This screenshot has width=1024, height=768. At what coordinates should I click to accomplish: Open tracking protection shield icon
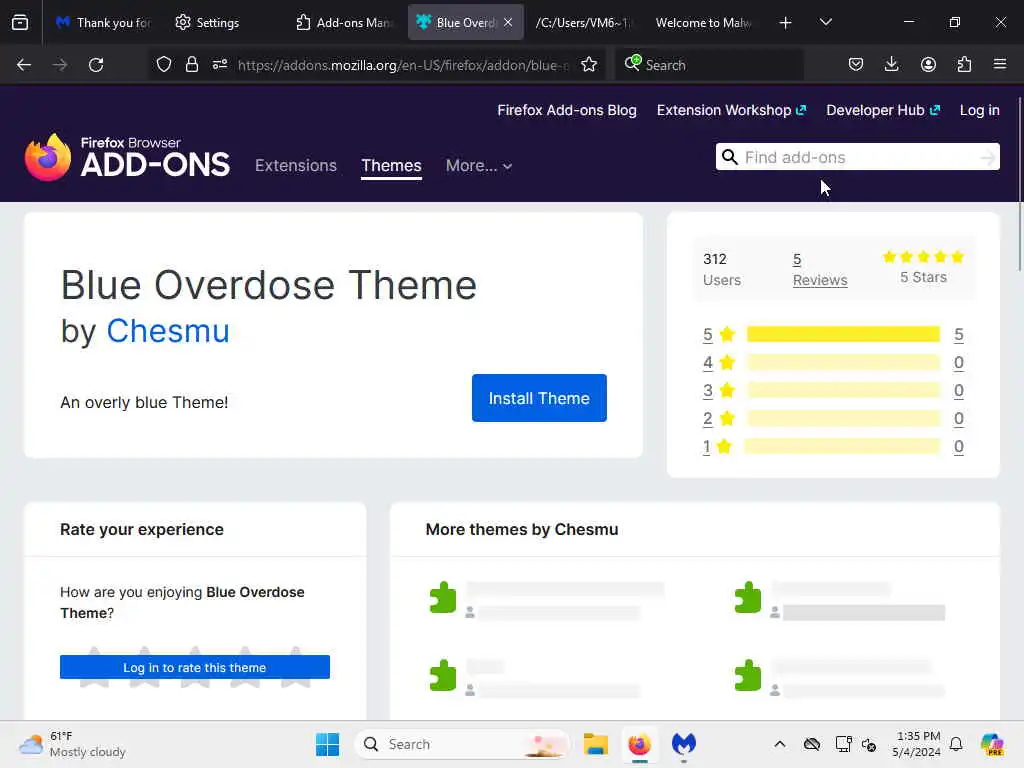[x=164, y=64]
